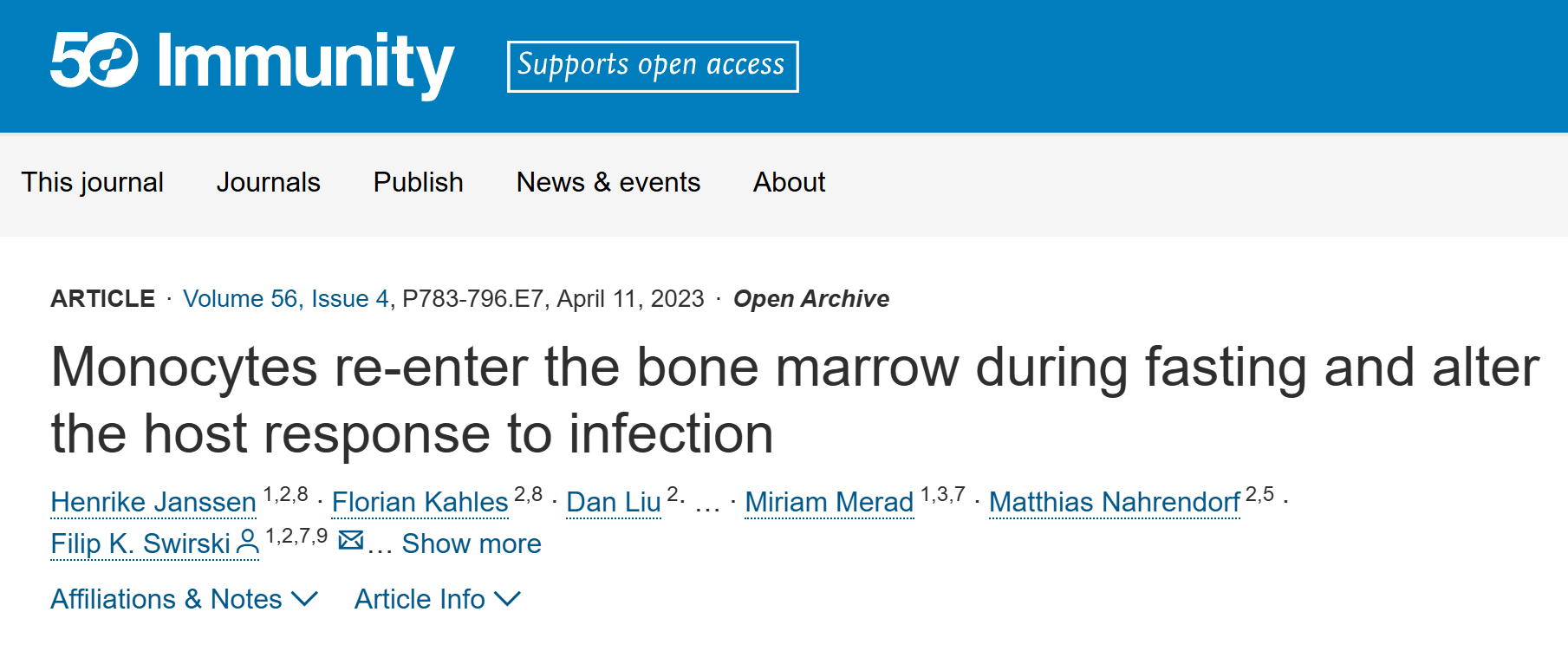Open author Matthias Nahrendorf
This screenshot has width=1568, height=651.
click(1115, 502)
